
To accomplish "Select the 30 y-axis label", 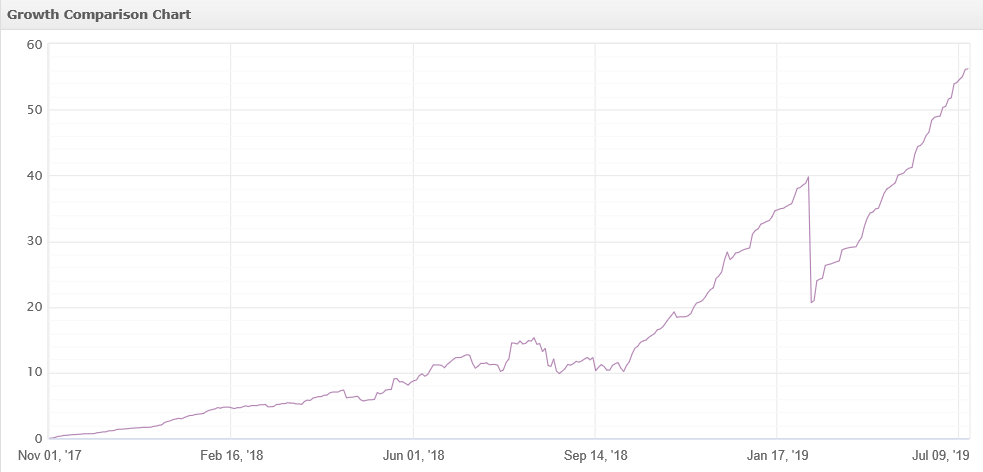I will pos(34,241).
